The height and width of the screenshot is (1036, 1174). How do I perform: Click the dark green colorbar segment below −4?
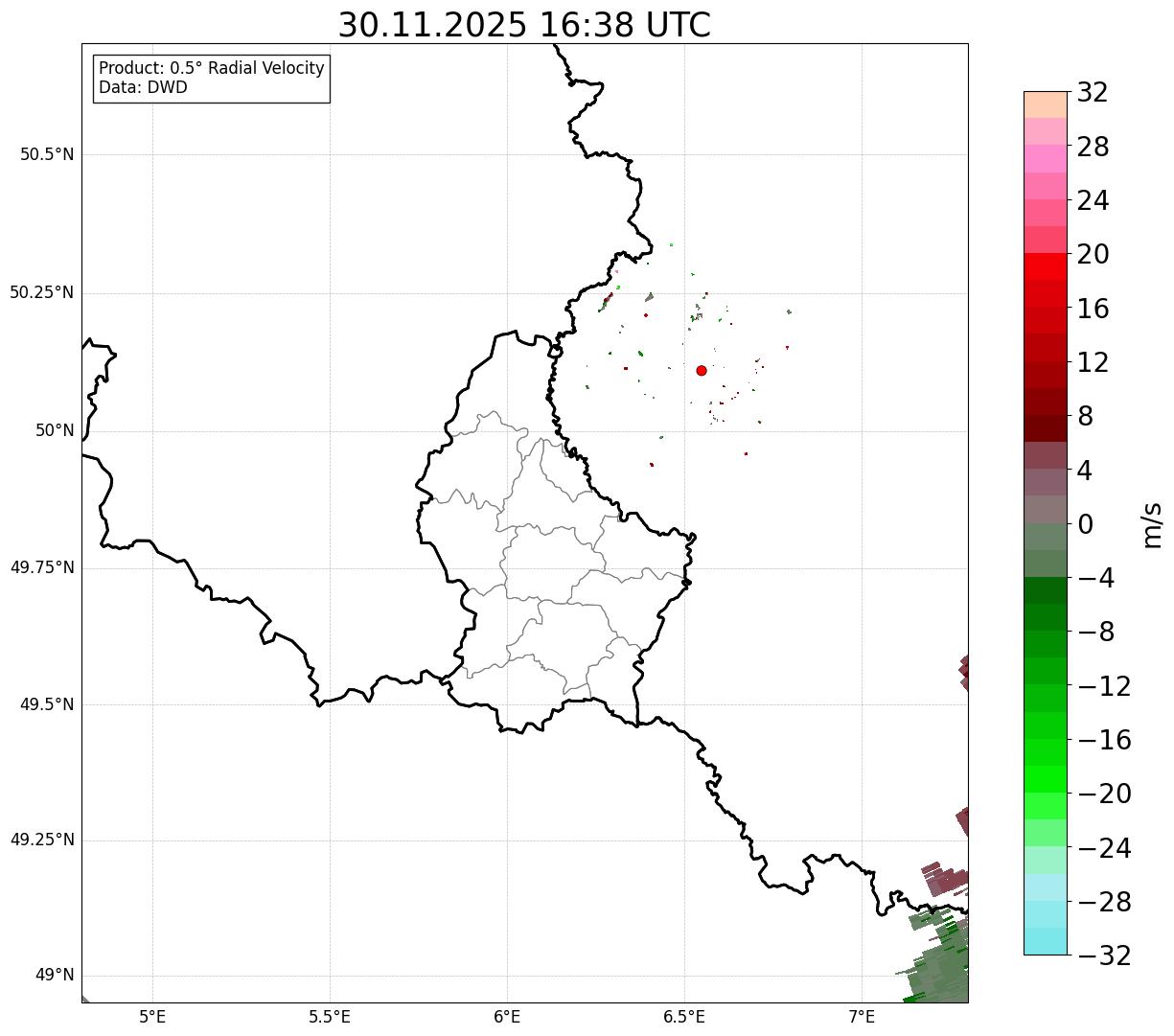pyautogui.click(x=1045, y=590)
